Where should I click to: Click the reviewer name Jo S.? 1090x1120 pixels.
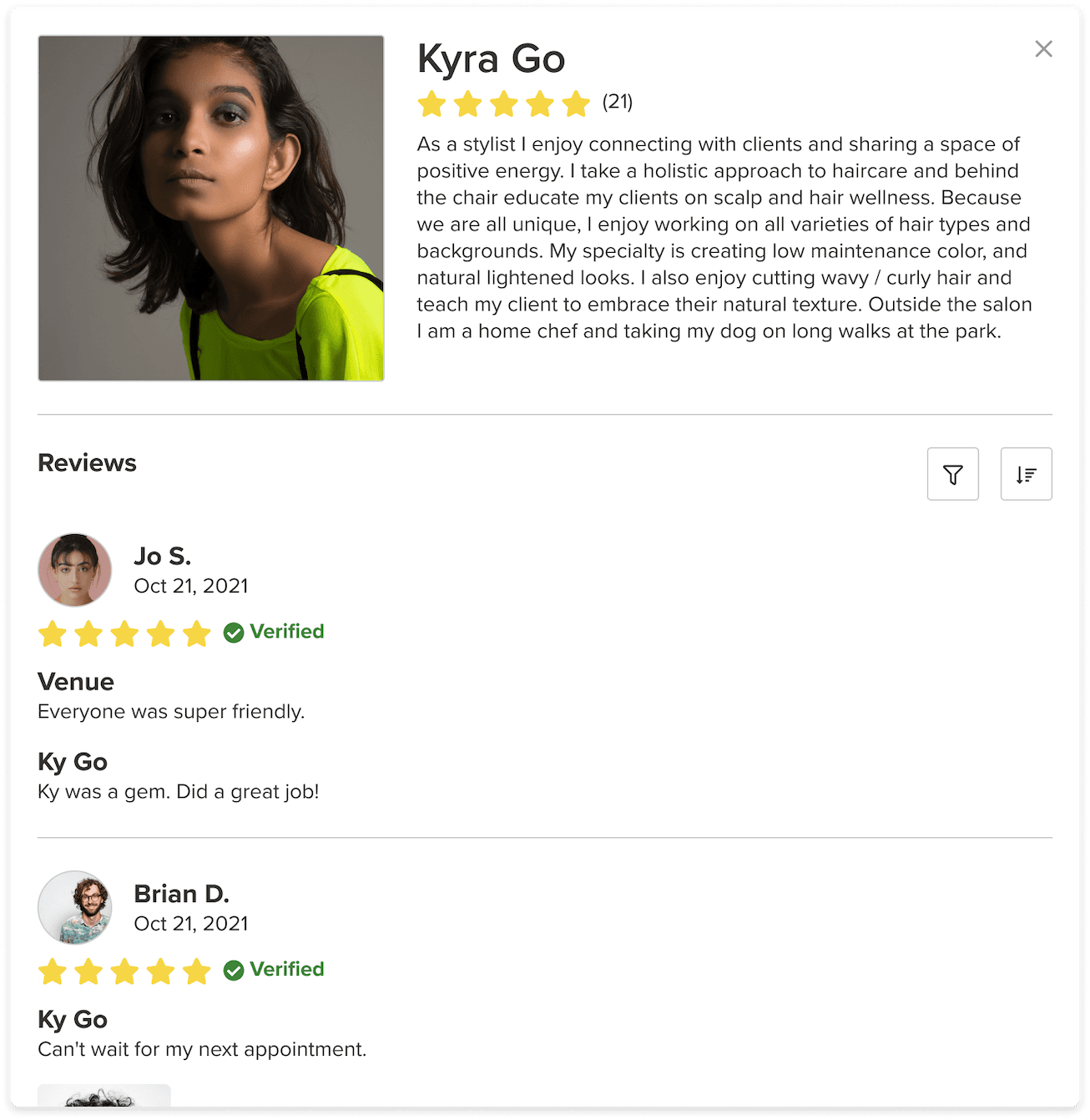(163, 556)
